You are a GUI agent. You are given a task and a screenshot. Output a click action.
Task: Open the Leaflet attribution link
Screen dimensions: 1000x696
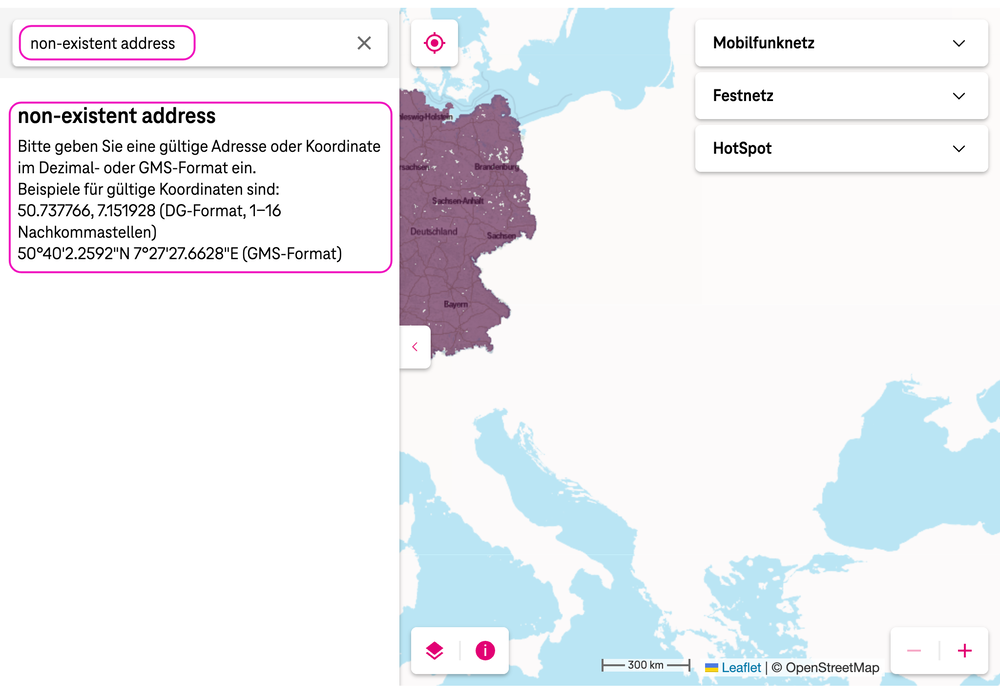point(741,667)
